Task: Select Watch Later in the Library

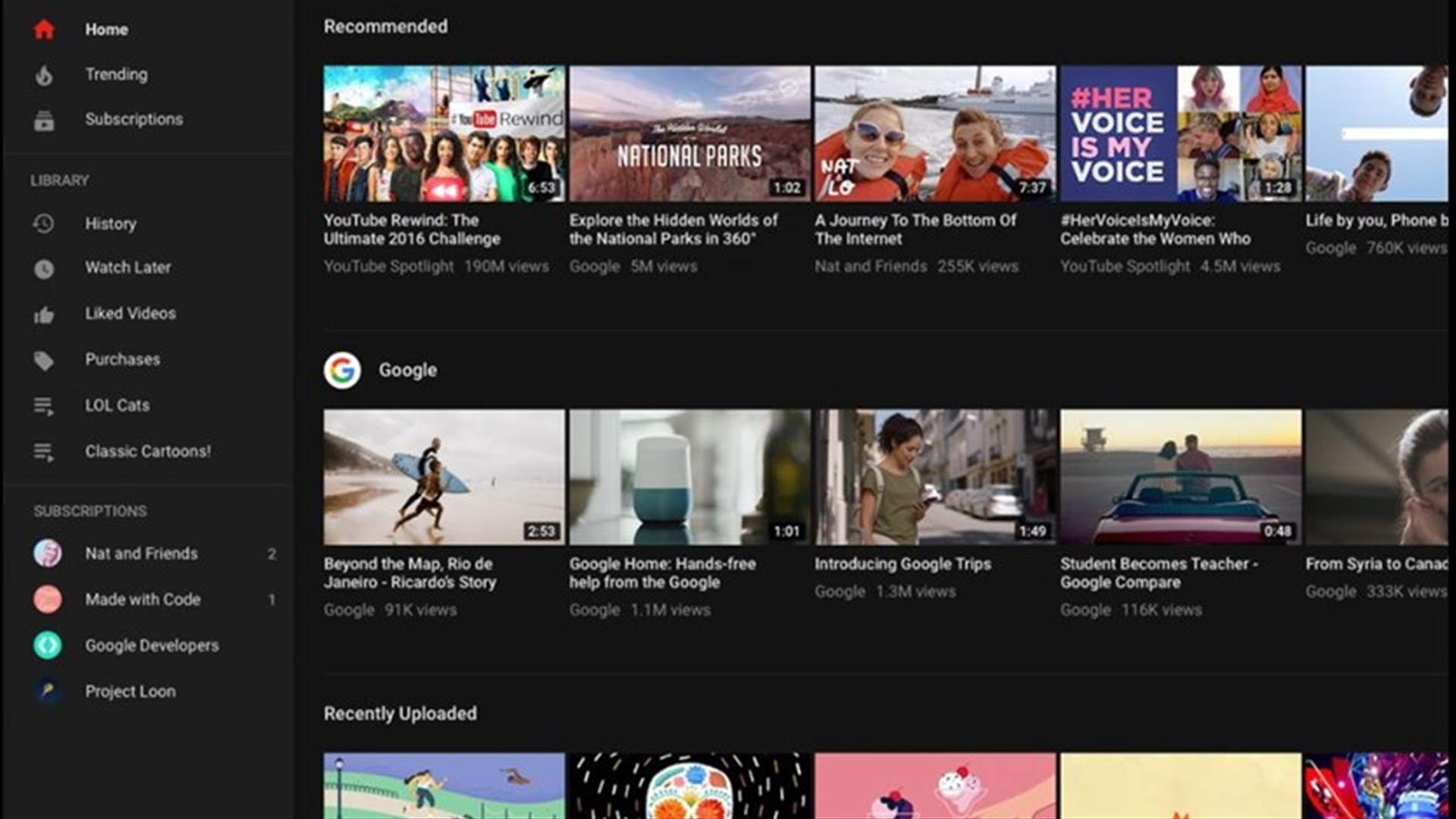Action: tap(127, 268)
